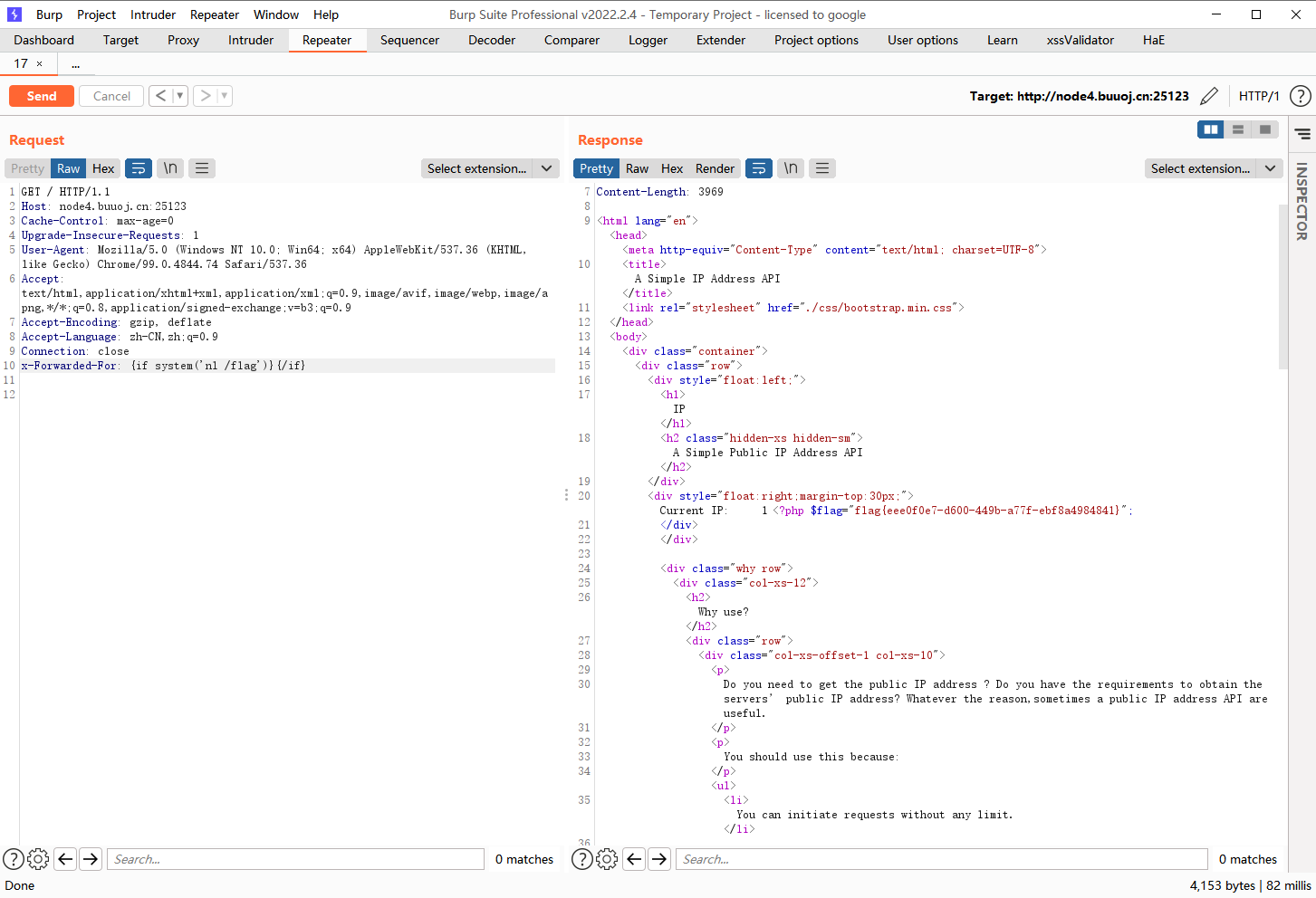Open Response search settings gear
The image size is (1316, 898).
607,859
